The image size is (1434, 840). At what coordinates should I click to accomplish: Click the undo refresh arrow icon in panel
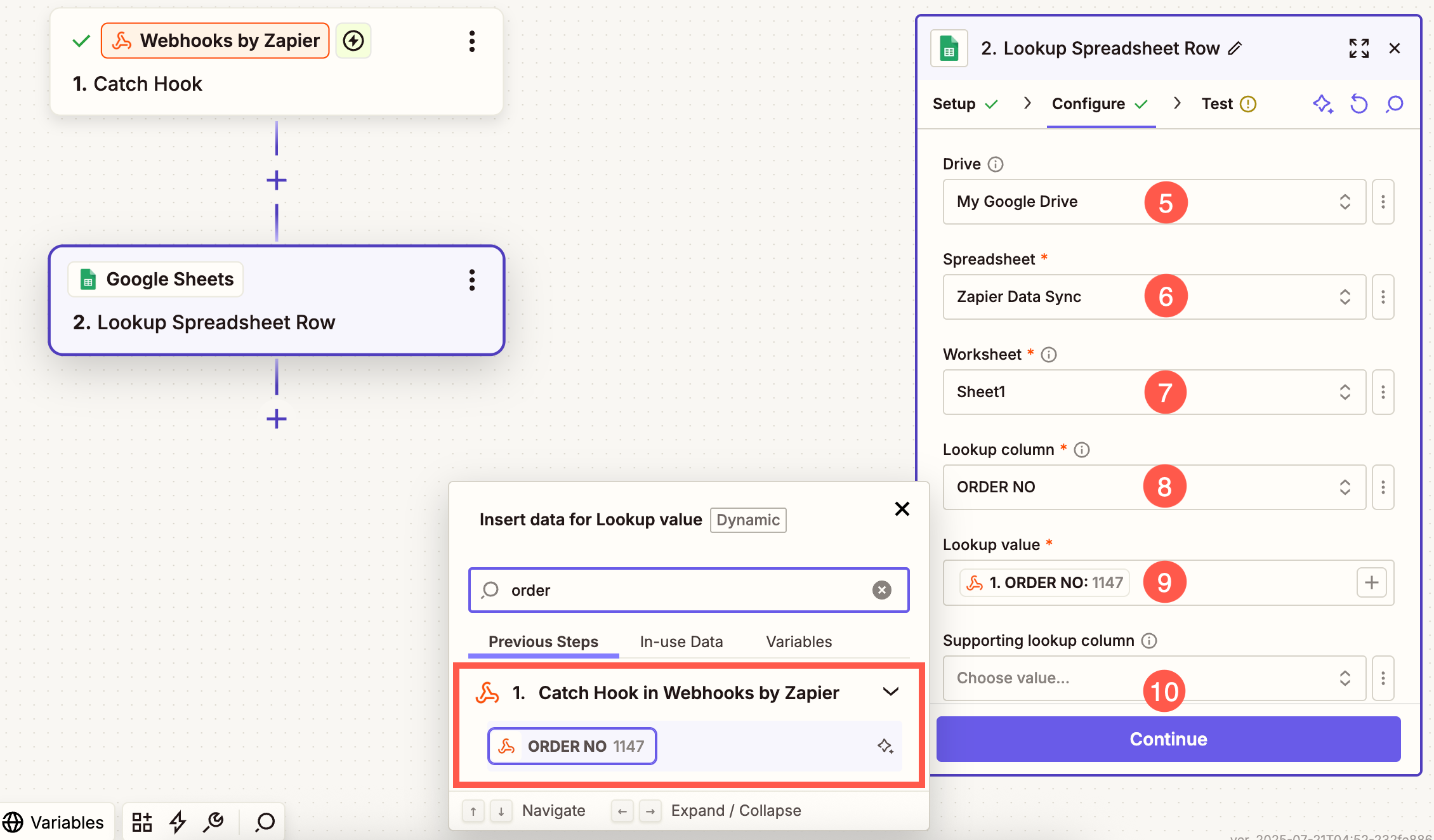[x=1358, y=103]
